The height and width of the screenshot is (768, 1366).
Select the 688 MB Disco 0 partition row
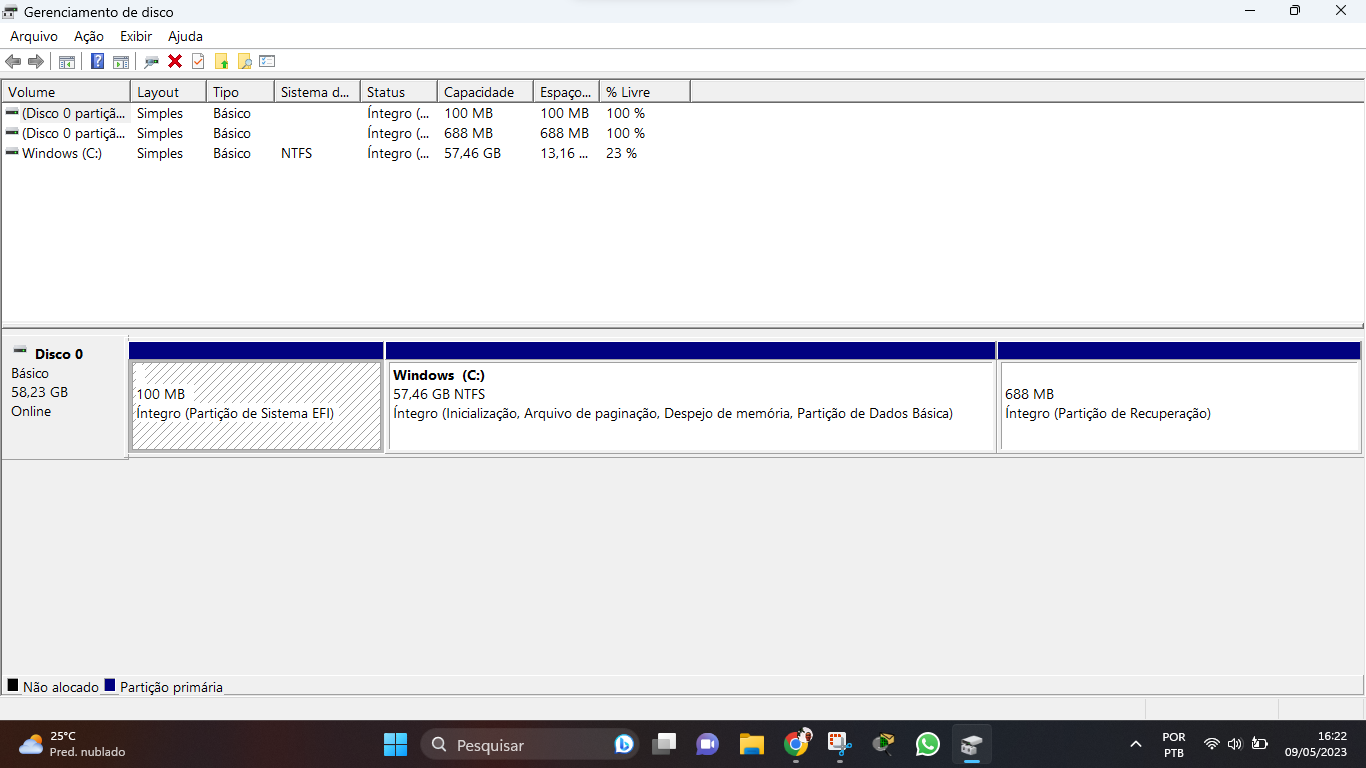coord(346,133)
